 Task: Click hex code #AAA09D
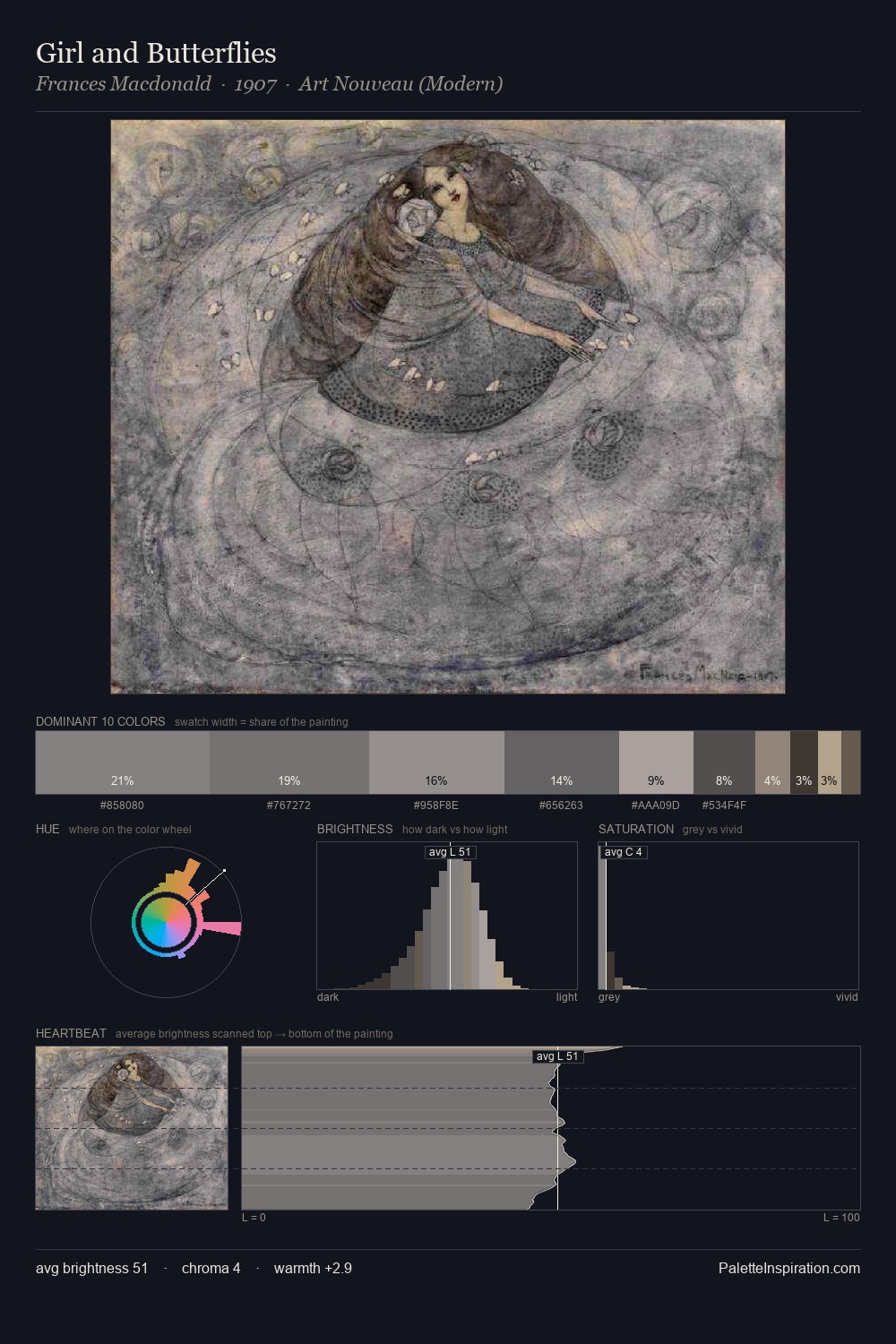(656, 806)
